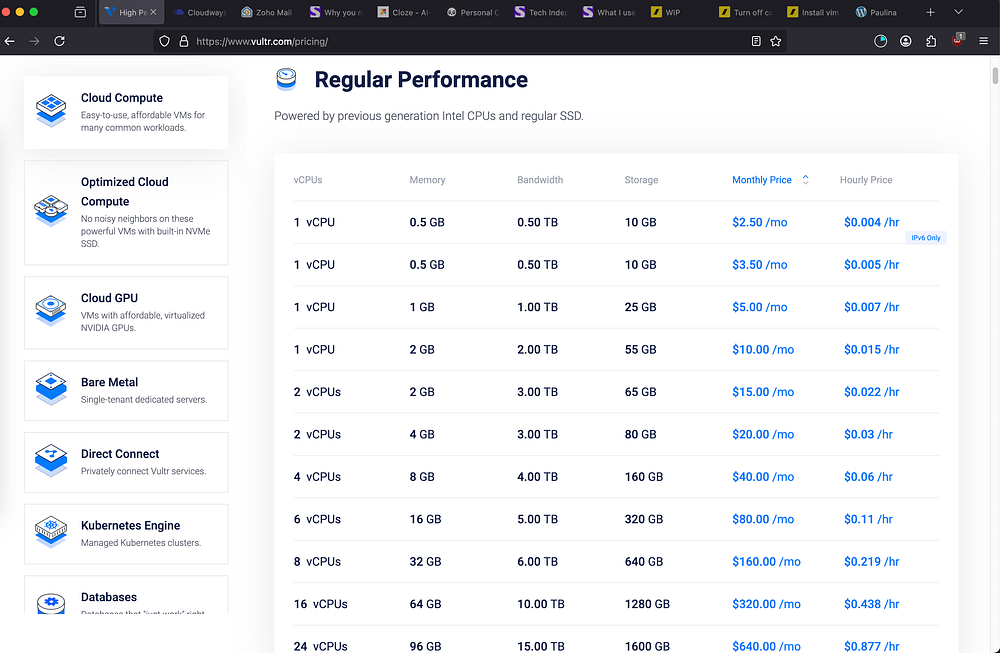Click the Direct Connect sidebar icon
1000x653 pixels.
51,460
